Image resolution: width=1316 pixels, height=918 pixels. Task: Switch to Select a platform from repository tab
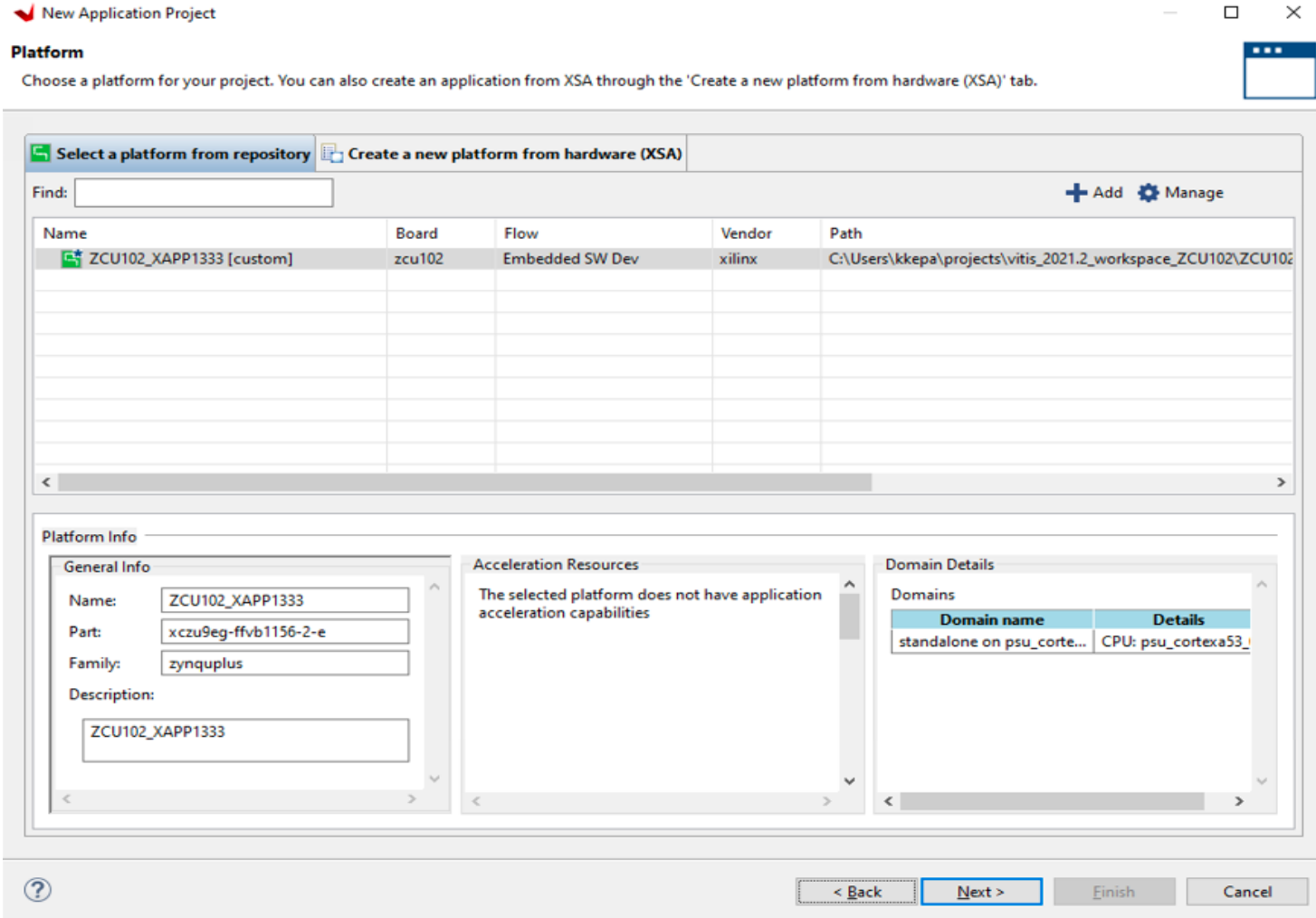pos(171,154)
